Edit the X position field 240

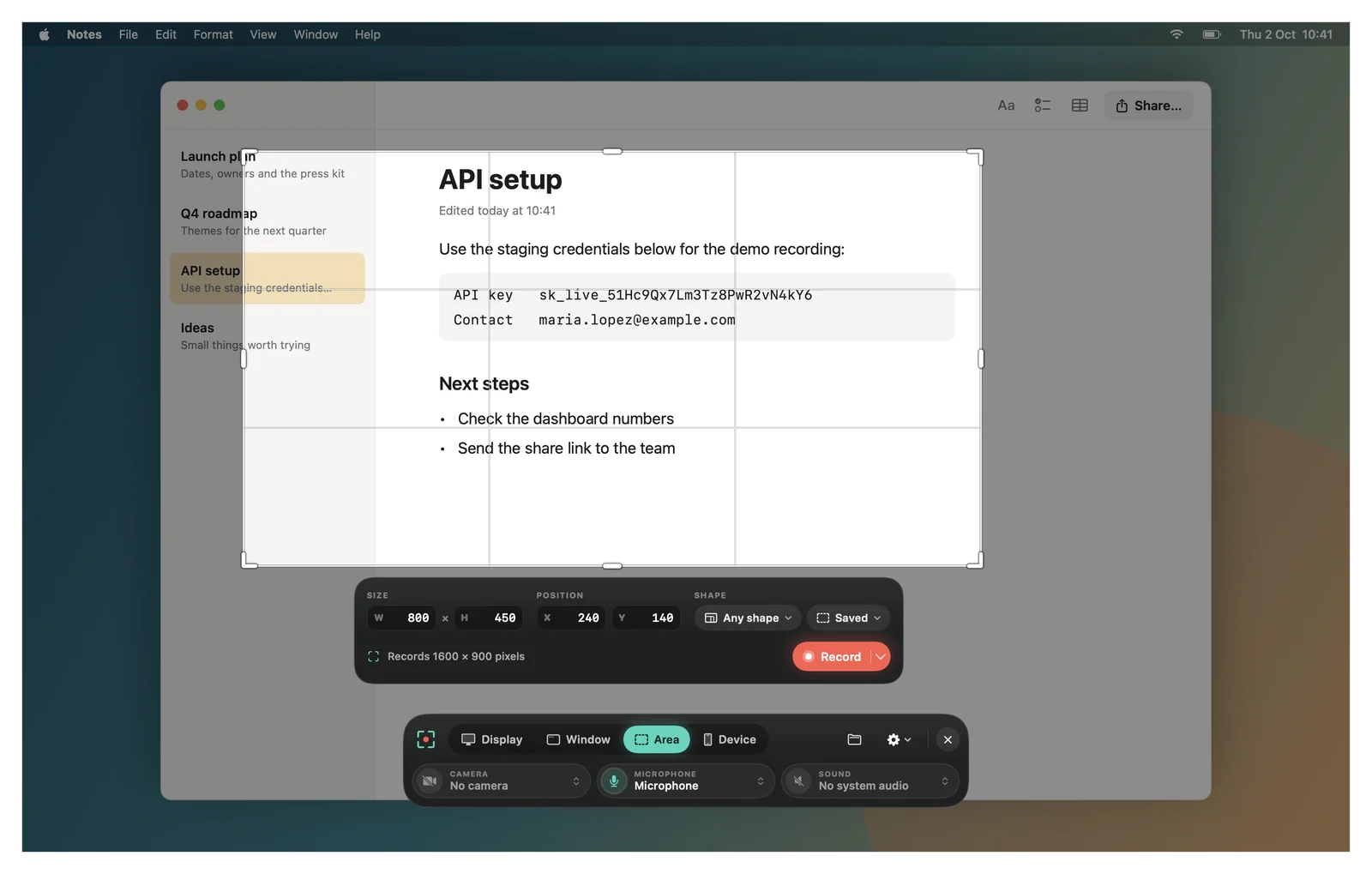click(x=572, y=618)
